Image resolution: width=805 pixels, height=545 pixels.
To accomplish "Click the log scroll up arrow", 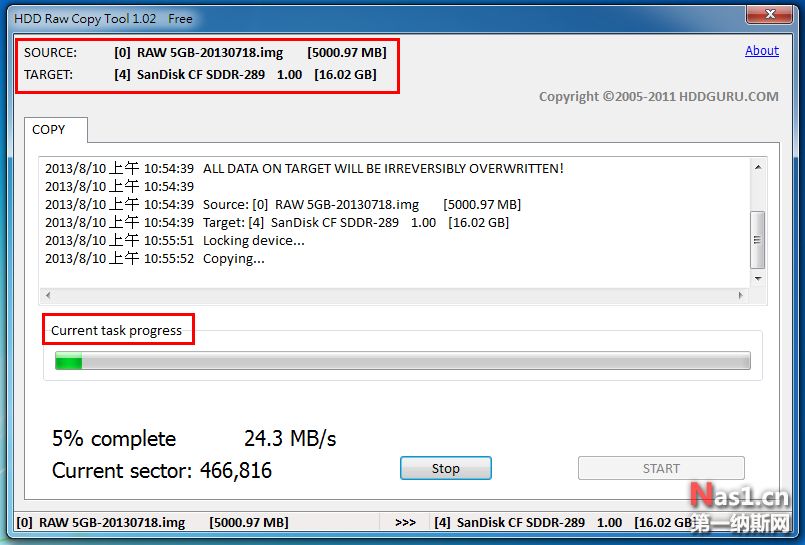I will [x=758, y=167].
